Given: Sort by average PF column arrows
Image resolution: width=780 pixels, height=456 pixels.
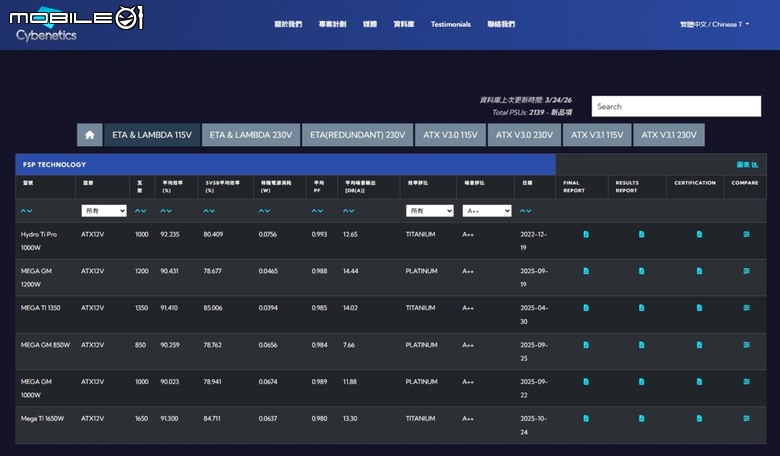Looking at the screenshot, I should click(x=317, y=211).
